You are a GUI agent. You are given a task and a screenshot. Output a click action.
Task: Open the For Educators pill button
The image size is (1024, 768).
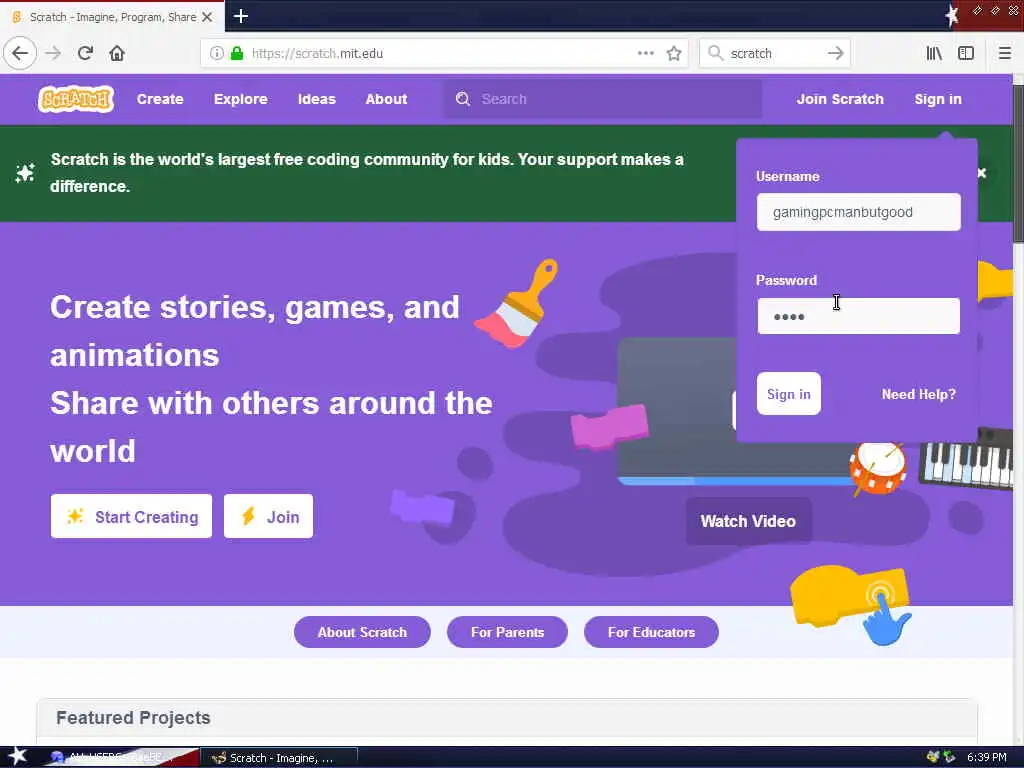pos(651,632)
